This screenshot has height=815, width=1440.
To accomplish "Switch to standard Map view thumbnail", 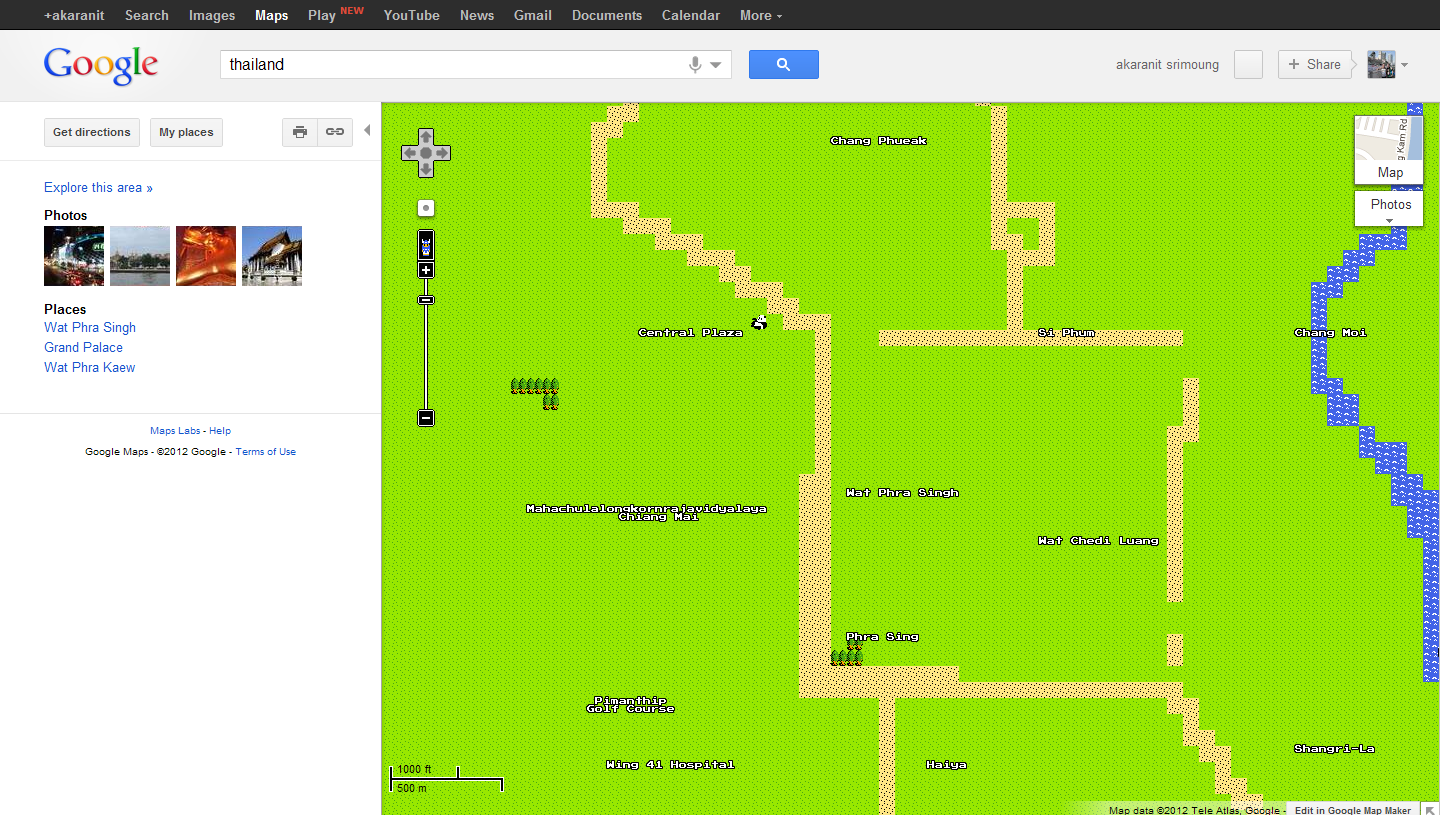I will (1389, 149).
